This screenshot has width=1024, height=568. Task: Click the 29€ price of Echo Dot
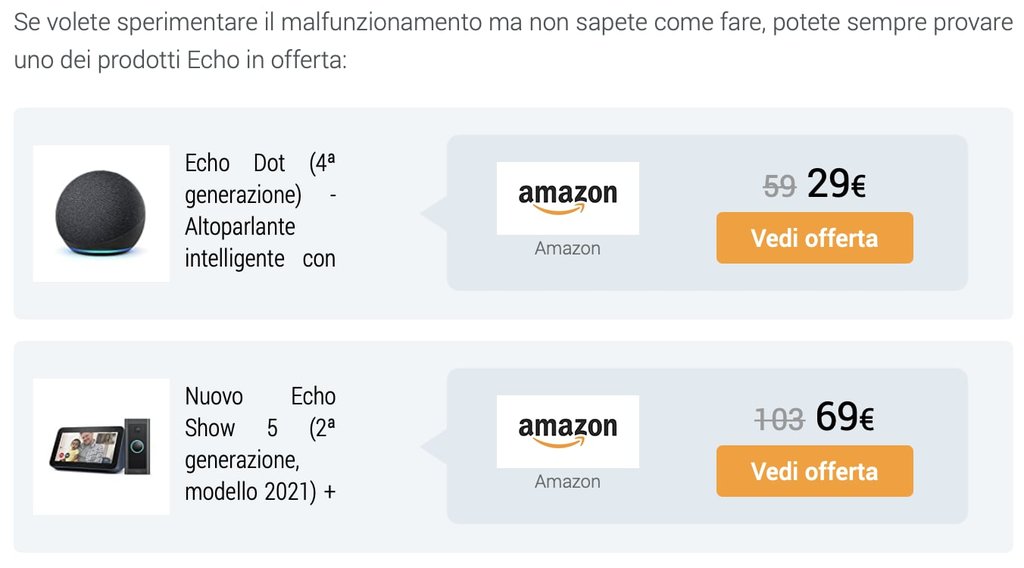point(836,183)
